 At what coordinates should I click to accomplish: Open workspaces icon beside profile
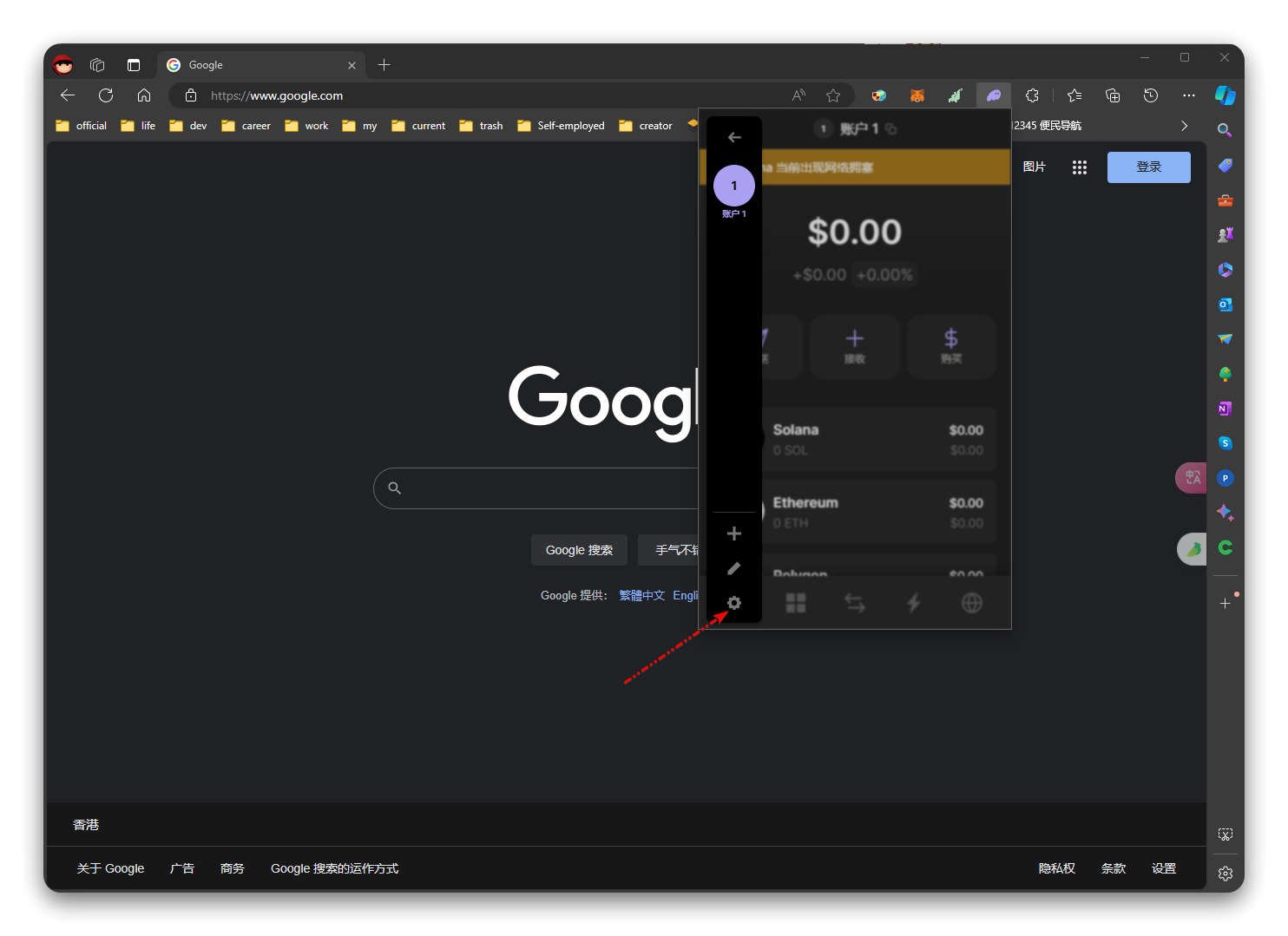coord(97,65)
